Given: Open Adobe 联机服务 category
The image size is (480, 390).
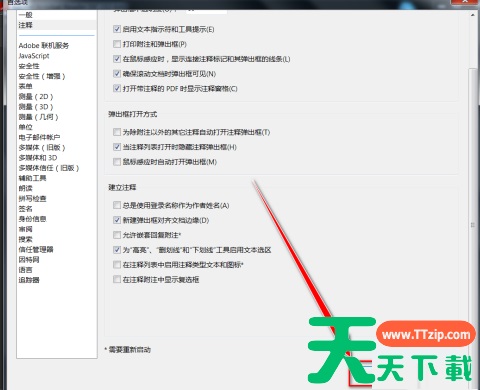Looking at the screenshot, I should click(44, 45).
